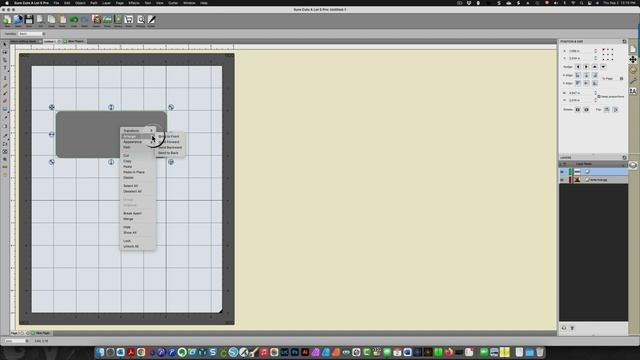Click the anchor point grid in Position panel
The height and width of the screenshot is (360, 640).
(608, 54)
